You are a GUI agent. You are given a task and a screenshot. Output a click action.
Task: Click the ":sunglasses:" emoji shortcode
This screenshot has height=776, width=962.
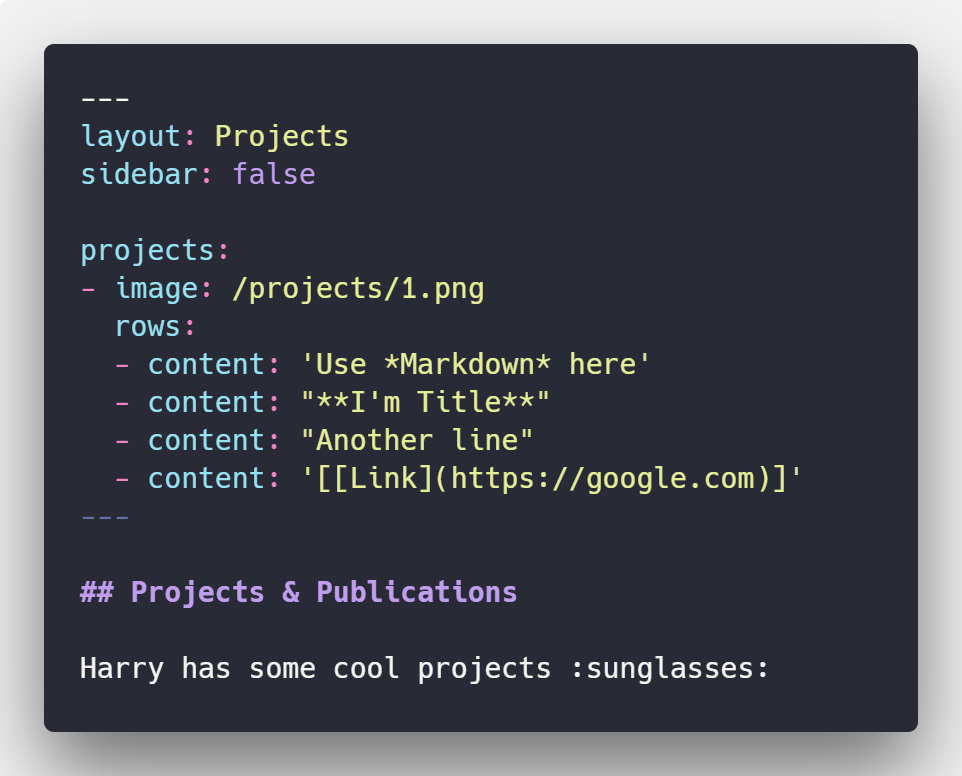pyautogui.click(x=669, y=667)
